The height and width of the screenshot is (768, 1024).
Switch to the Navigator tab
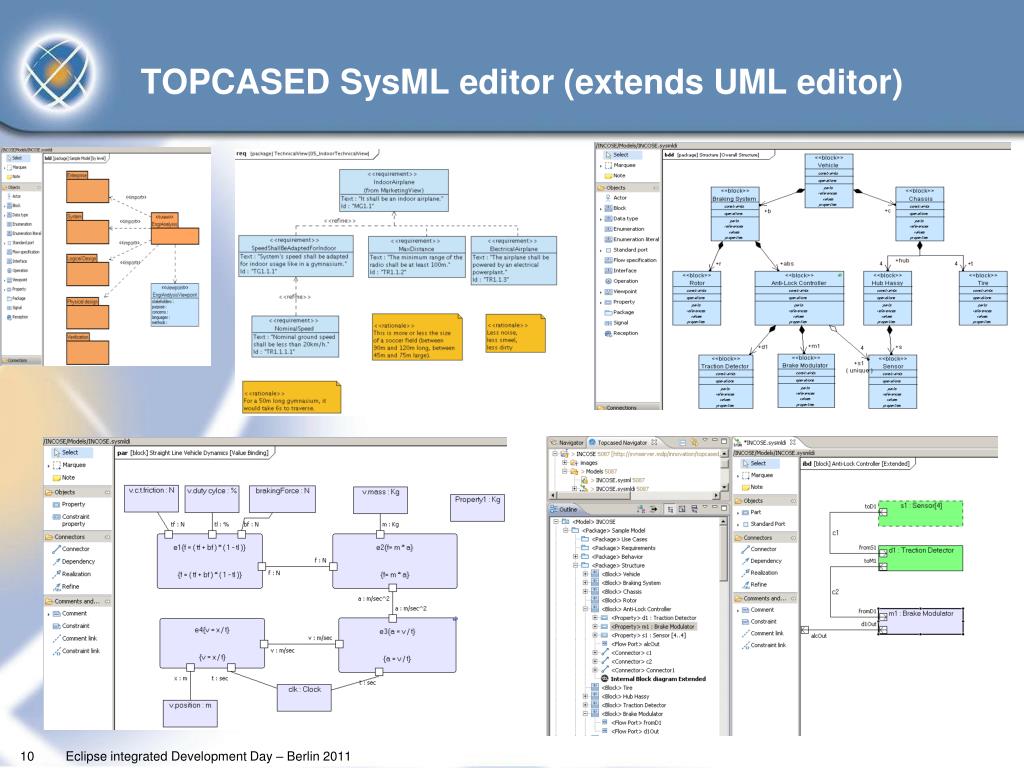point(567,442)
